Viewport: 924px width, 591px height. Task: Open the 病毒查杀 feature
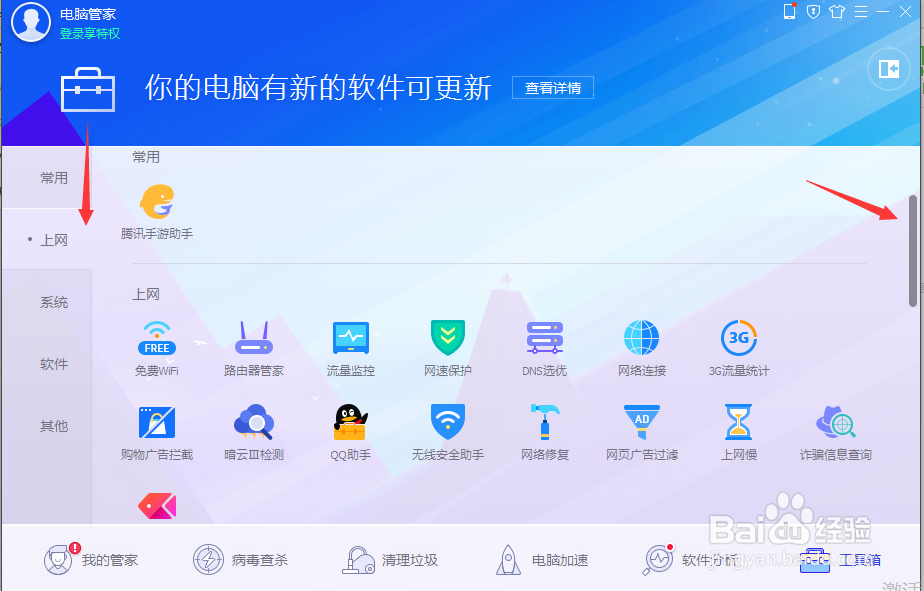pos(241,560)
